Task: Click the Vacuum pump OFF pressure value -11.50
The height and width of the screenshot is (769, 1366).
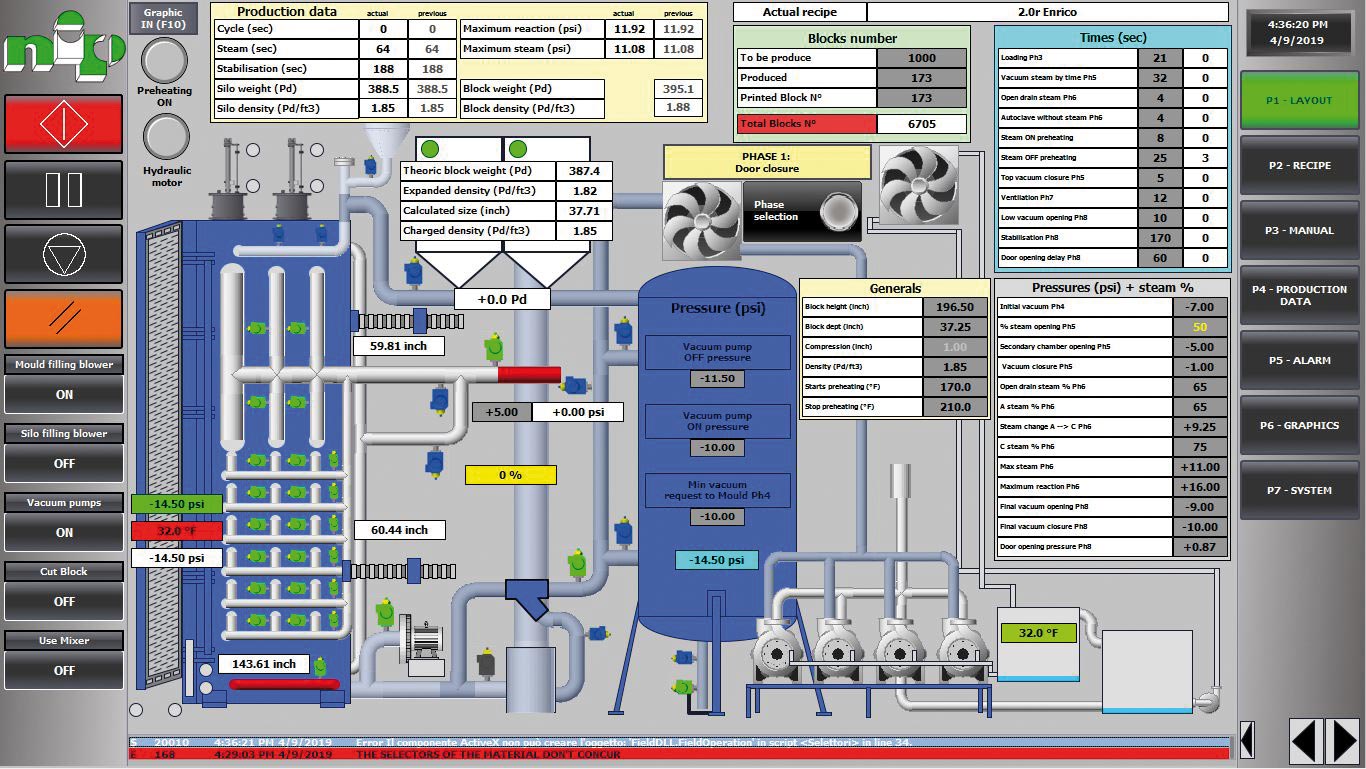Action: click(717, 379)
